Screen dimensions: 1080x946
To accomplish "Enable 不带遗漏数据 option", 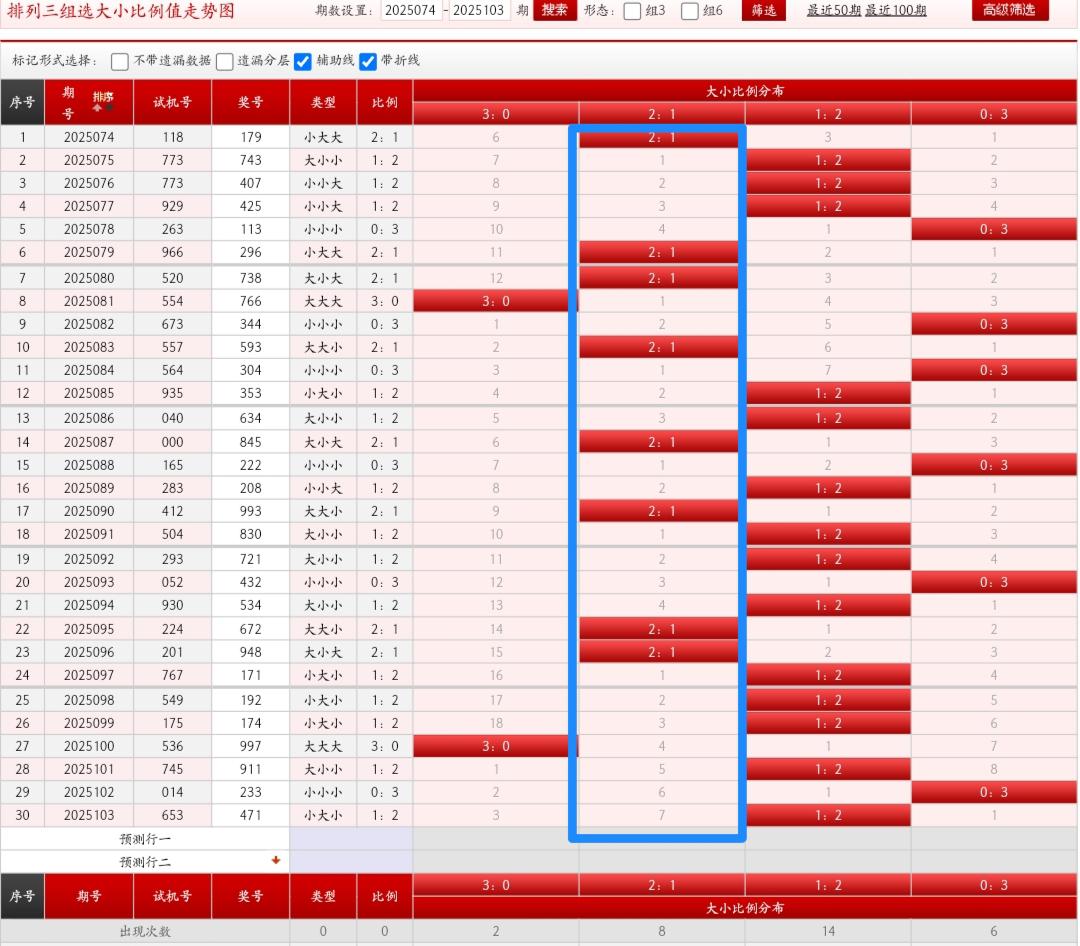I will coord(120,61).
